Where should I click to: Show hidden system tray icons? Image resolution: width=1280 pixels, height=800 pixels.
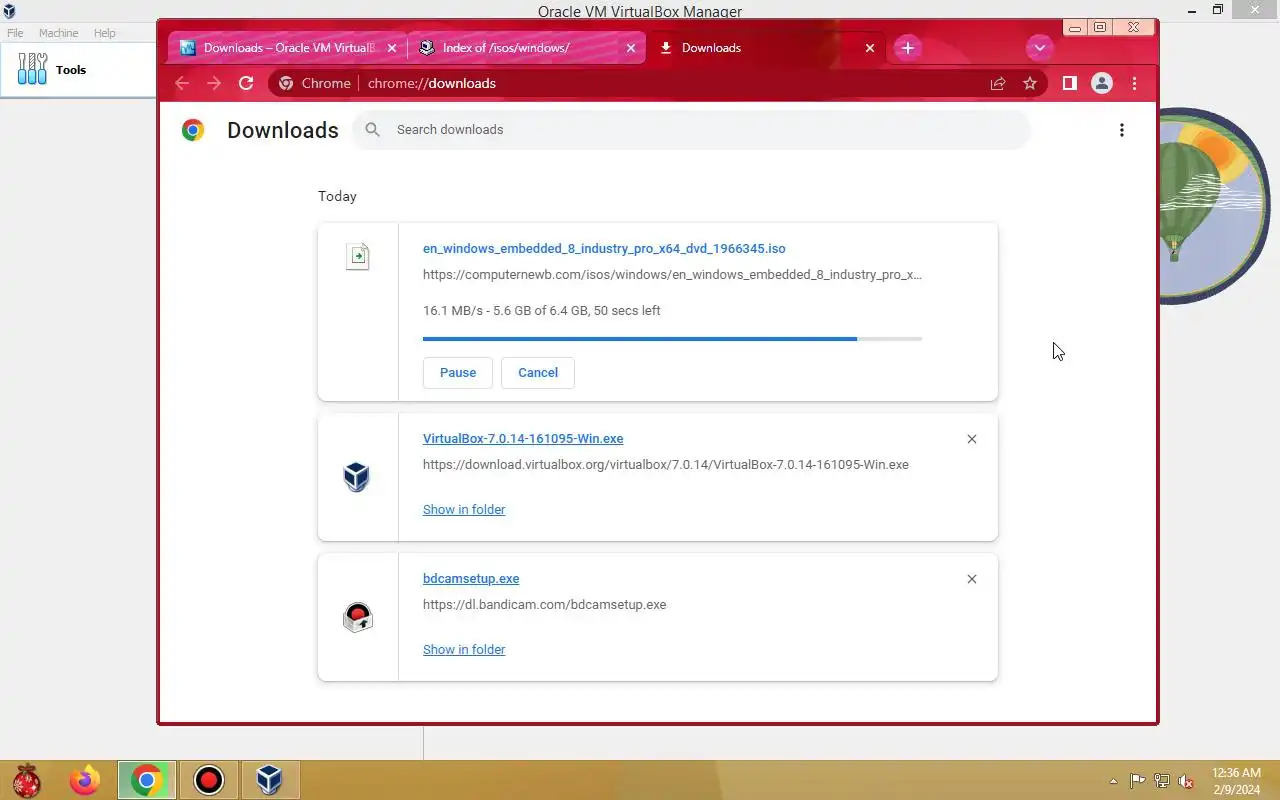pos(1113,781)
